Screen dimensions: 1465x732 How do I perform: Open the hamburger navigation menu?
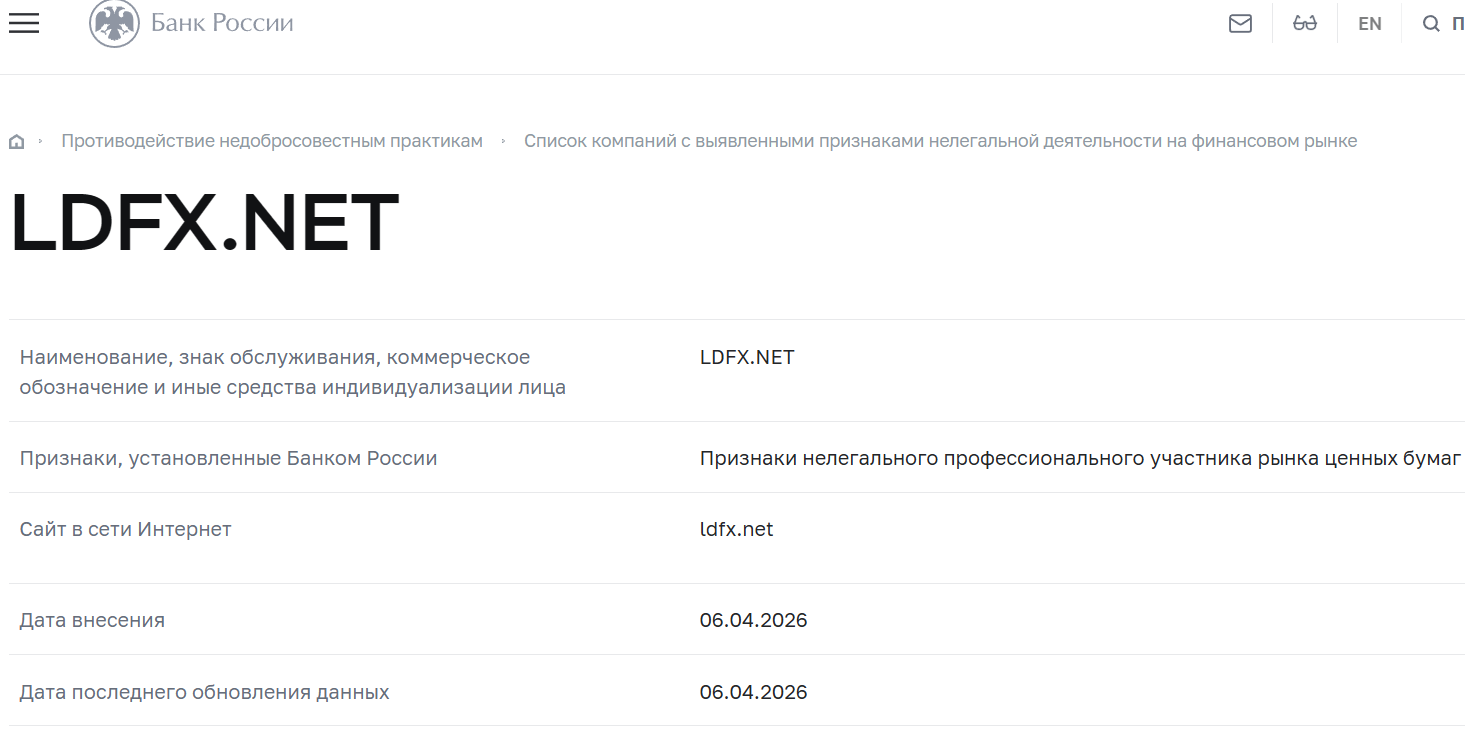(x=23, y=23)
